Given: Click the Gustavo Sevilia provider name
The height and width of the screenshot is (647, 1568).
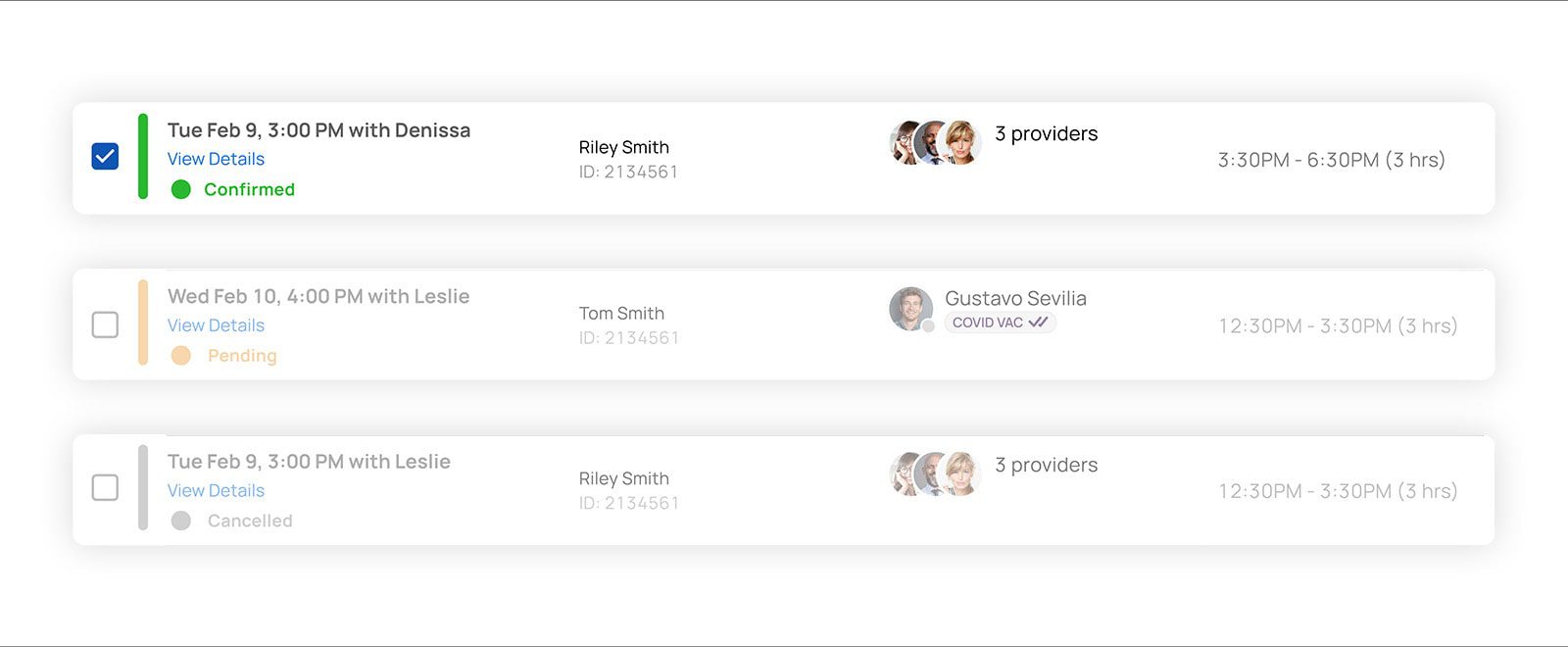Looking at the screenshot, I should [1015, 298].
